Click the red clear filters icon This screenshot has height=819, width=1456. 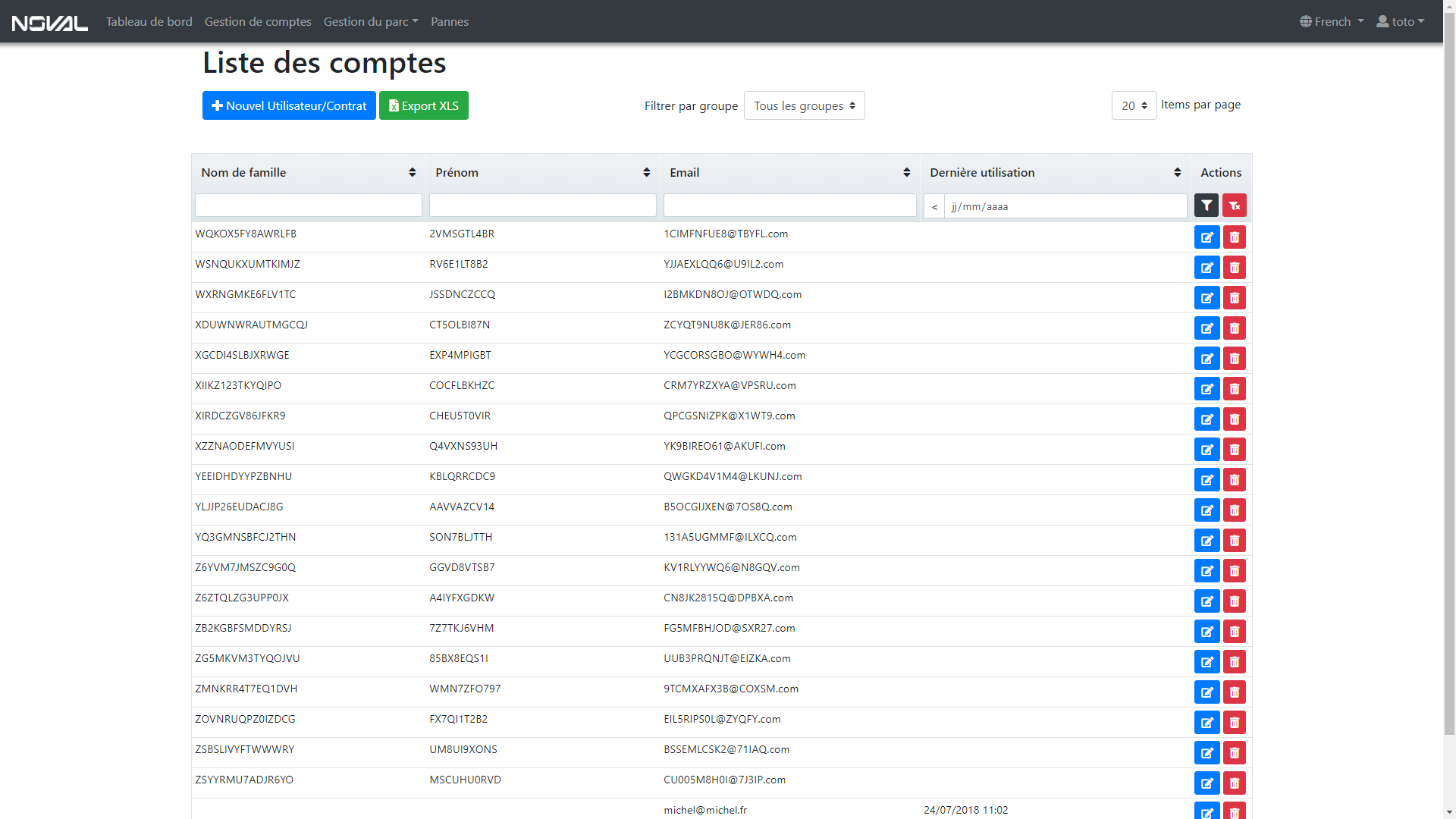[x=1234, y=206]
